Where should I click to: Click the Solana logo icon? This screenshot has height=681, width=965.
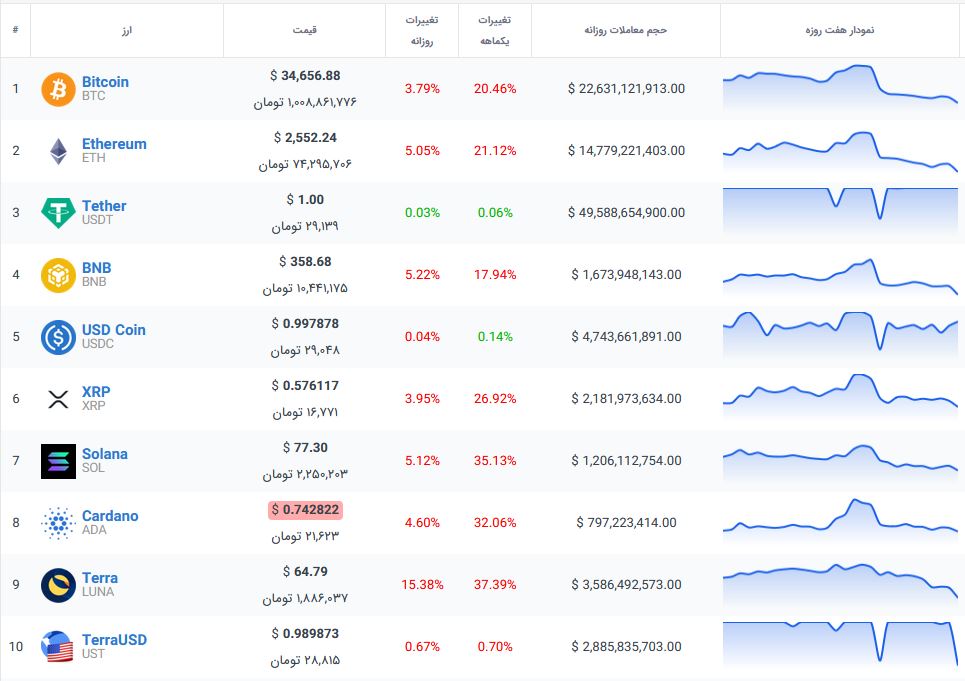click(58, 461)
